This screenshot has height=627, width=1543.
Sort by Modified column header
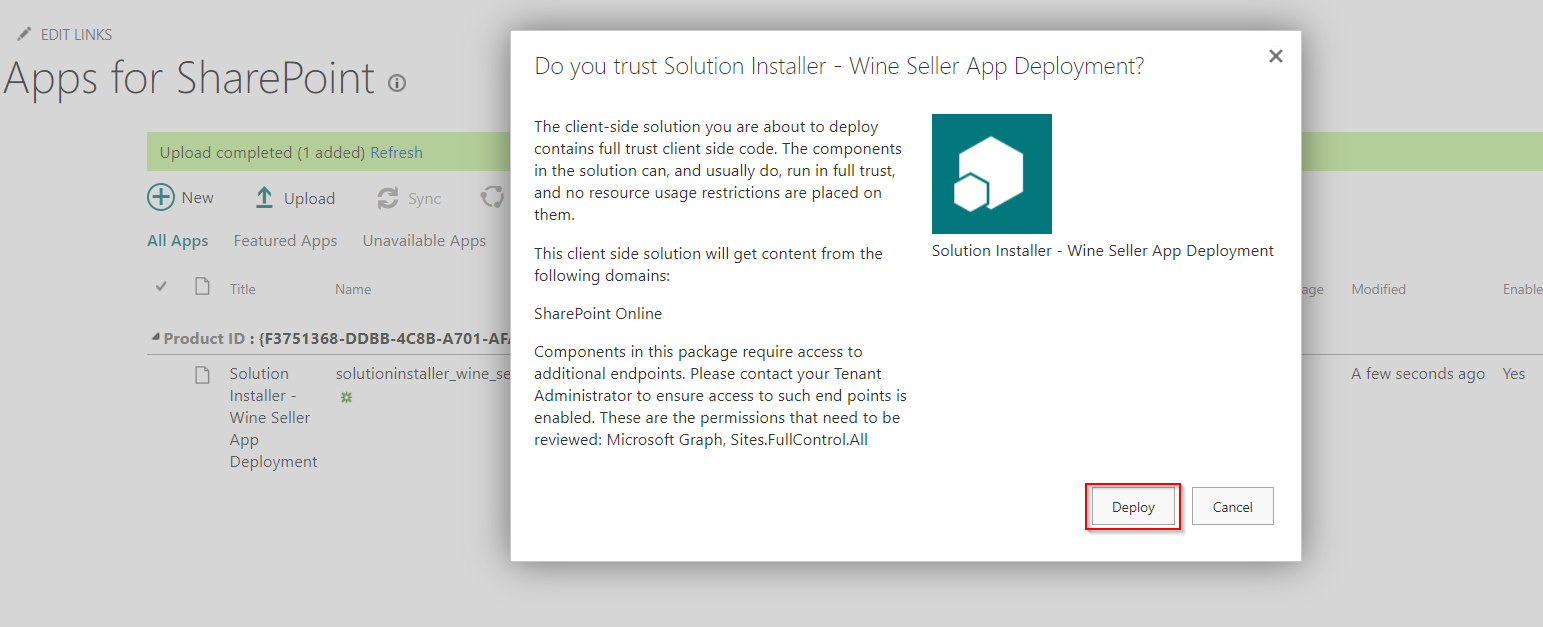point(1378,289)
